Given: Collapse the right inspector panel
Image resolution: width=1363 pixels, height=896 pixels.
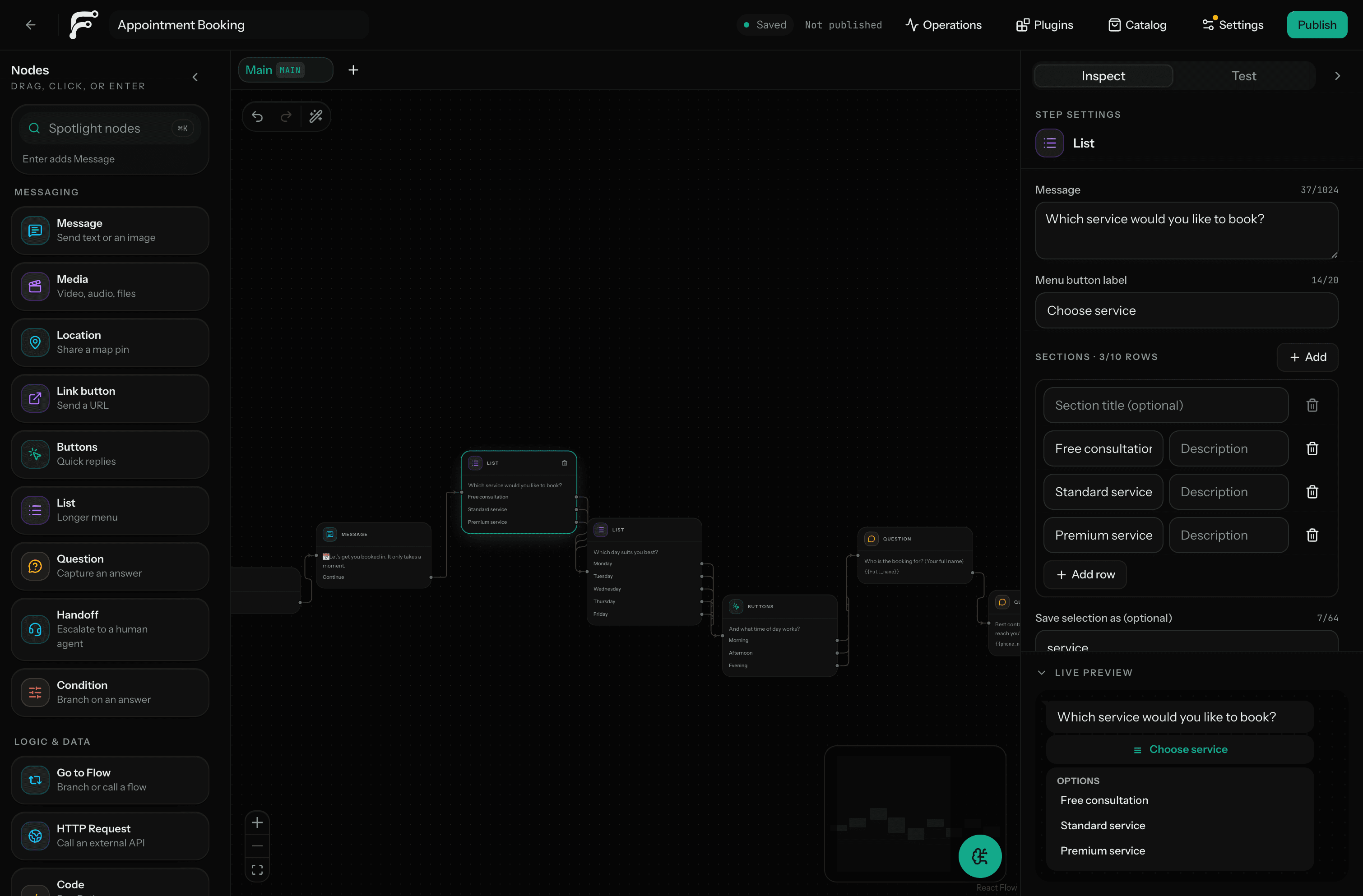Looking at the screenshot, I should [1337, 76].
